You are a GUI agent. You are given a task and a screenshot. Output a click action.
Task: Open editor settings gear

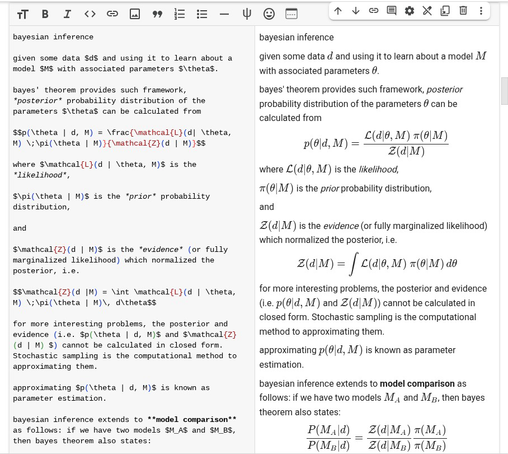409,11
